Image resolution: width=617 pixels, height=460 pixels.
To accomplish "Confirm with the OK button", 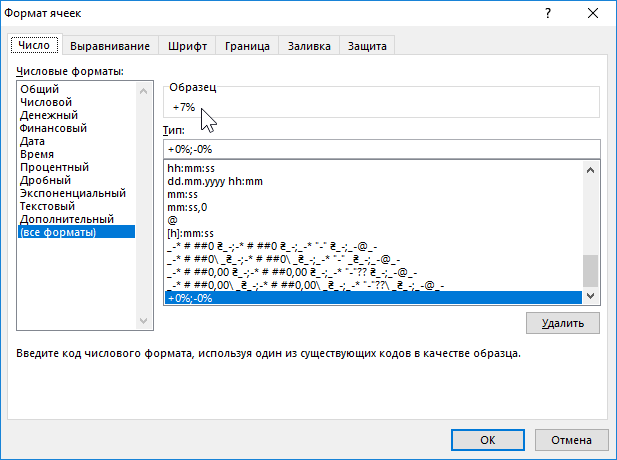I will pos(488,440).
